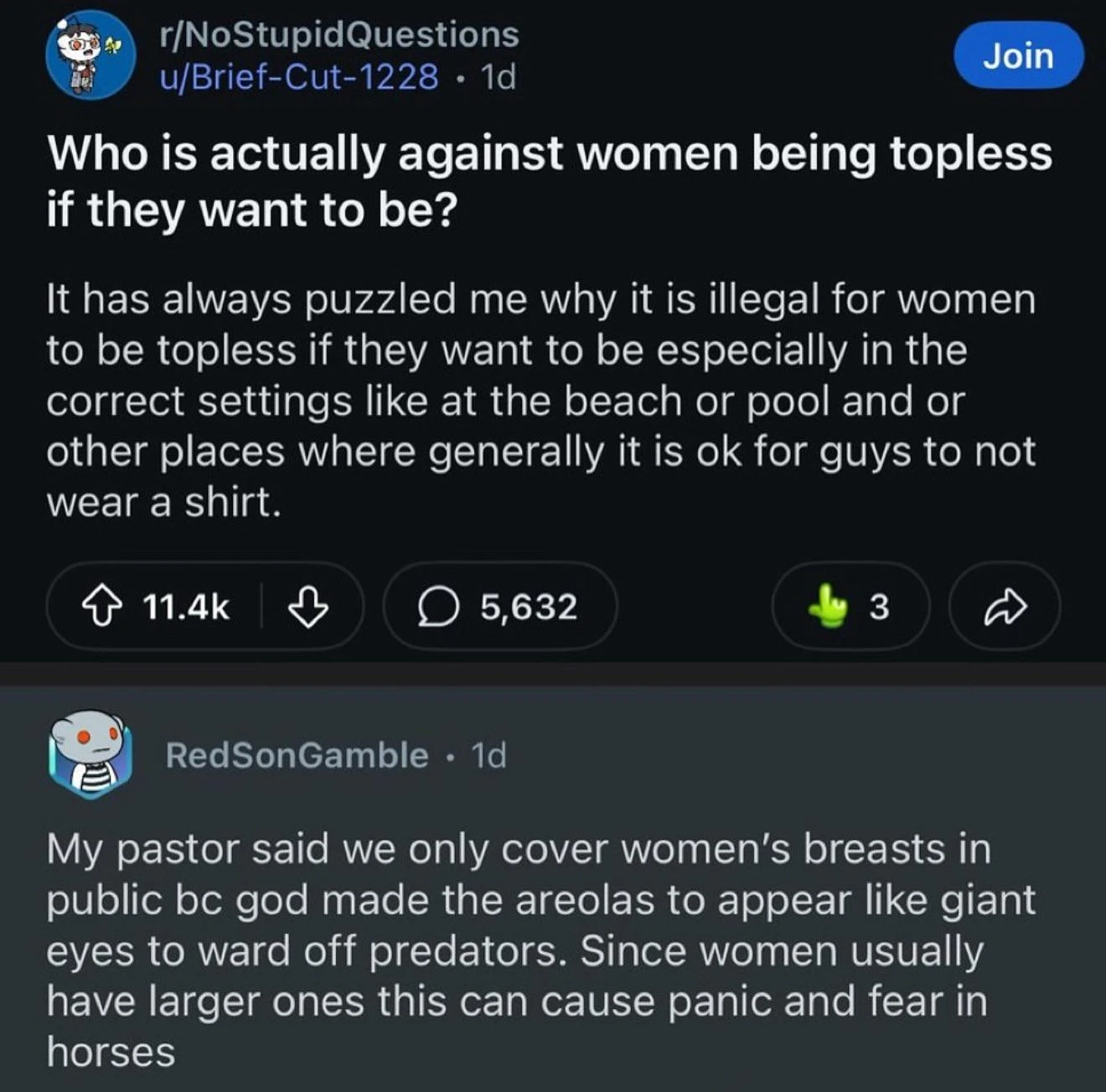Join the r/NoStupidQuestions community

(1018, 55)
